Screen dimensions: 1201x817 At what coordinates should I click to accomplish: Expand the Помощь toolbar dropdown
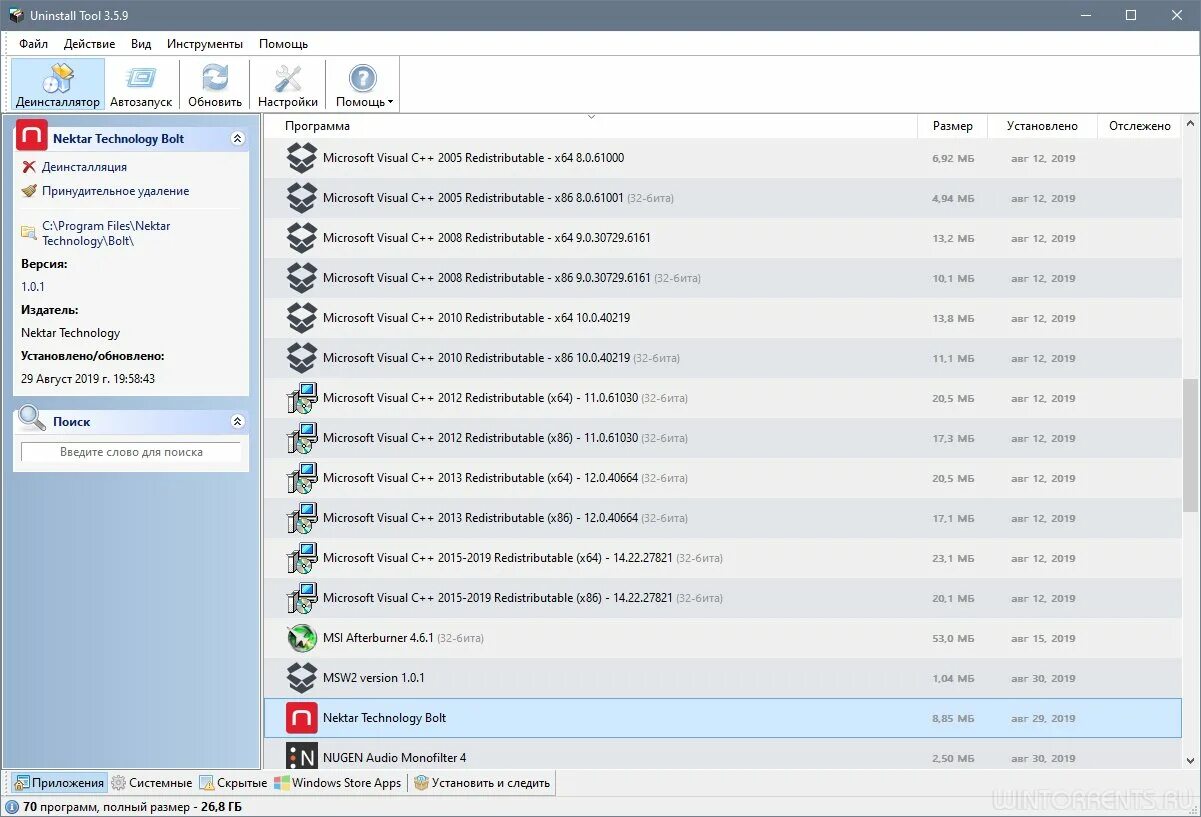(363, 84)
